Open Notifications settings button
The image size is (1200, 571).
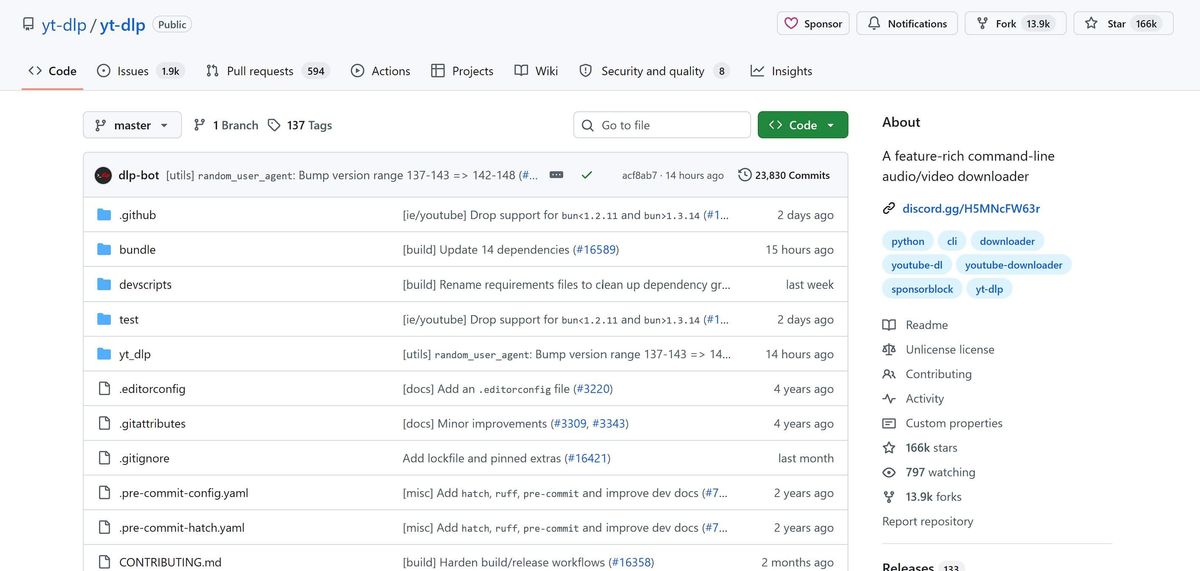click(x=907, y=24)
